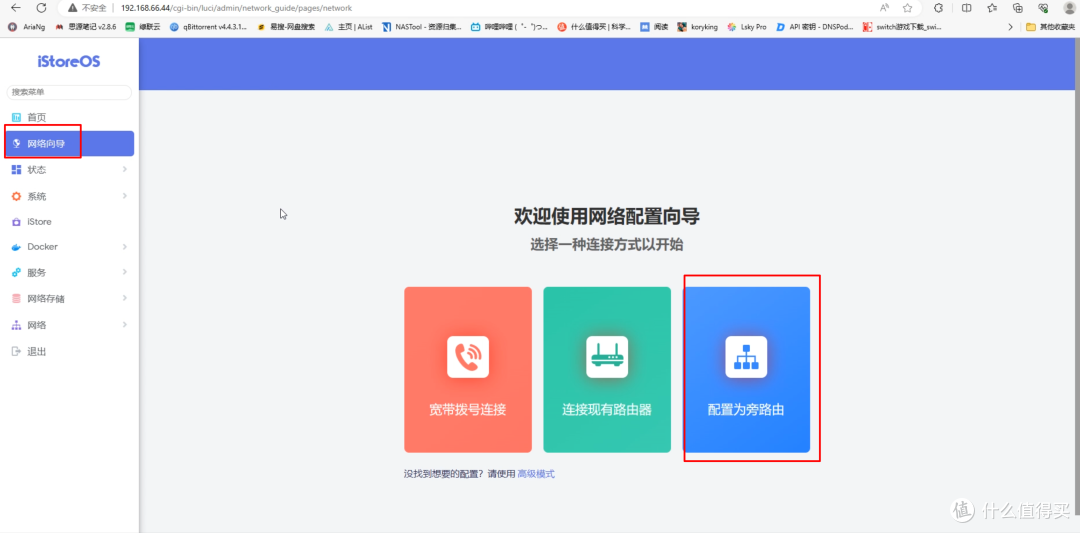Click the 网络 topology icon
Image resolution: width=1080 pixels, height=533 pixels.
[x=17, y=324]
